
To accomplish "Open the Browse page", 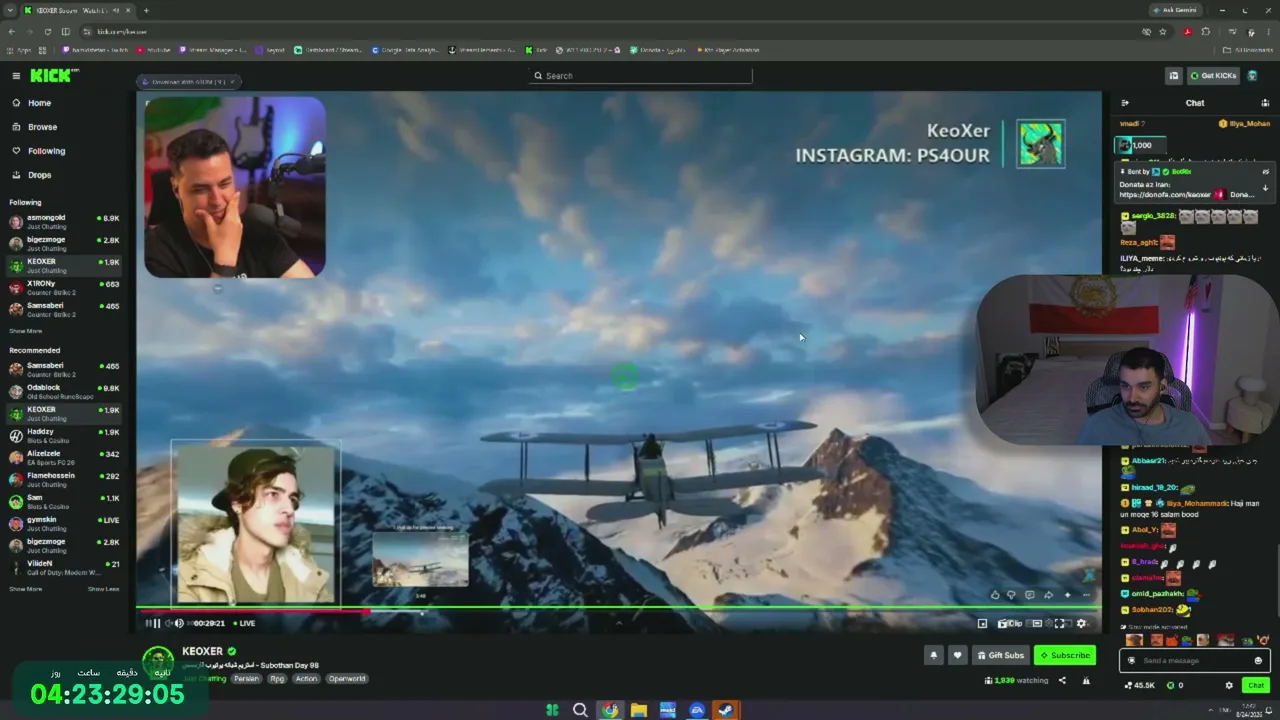I will point(42,127).
